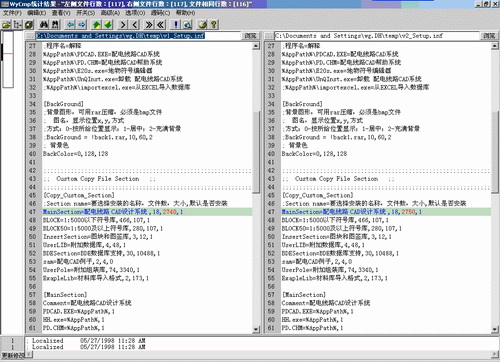Viewport: 500px width, 362px height.
Task: Click the green up arrow icon
Action: point(97,25)
